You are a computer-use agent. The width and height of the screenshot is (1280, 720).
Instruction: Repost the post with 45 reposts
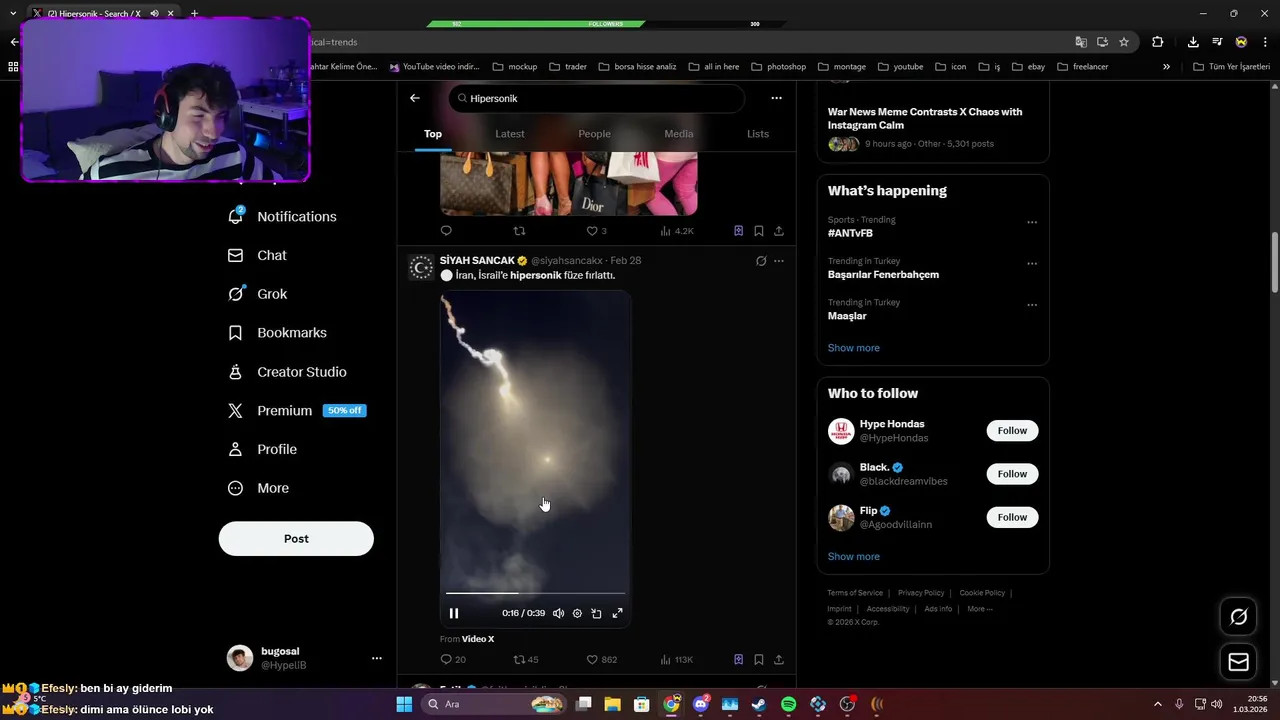[526, 659]
